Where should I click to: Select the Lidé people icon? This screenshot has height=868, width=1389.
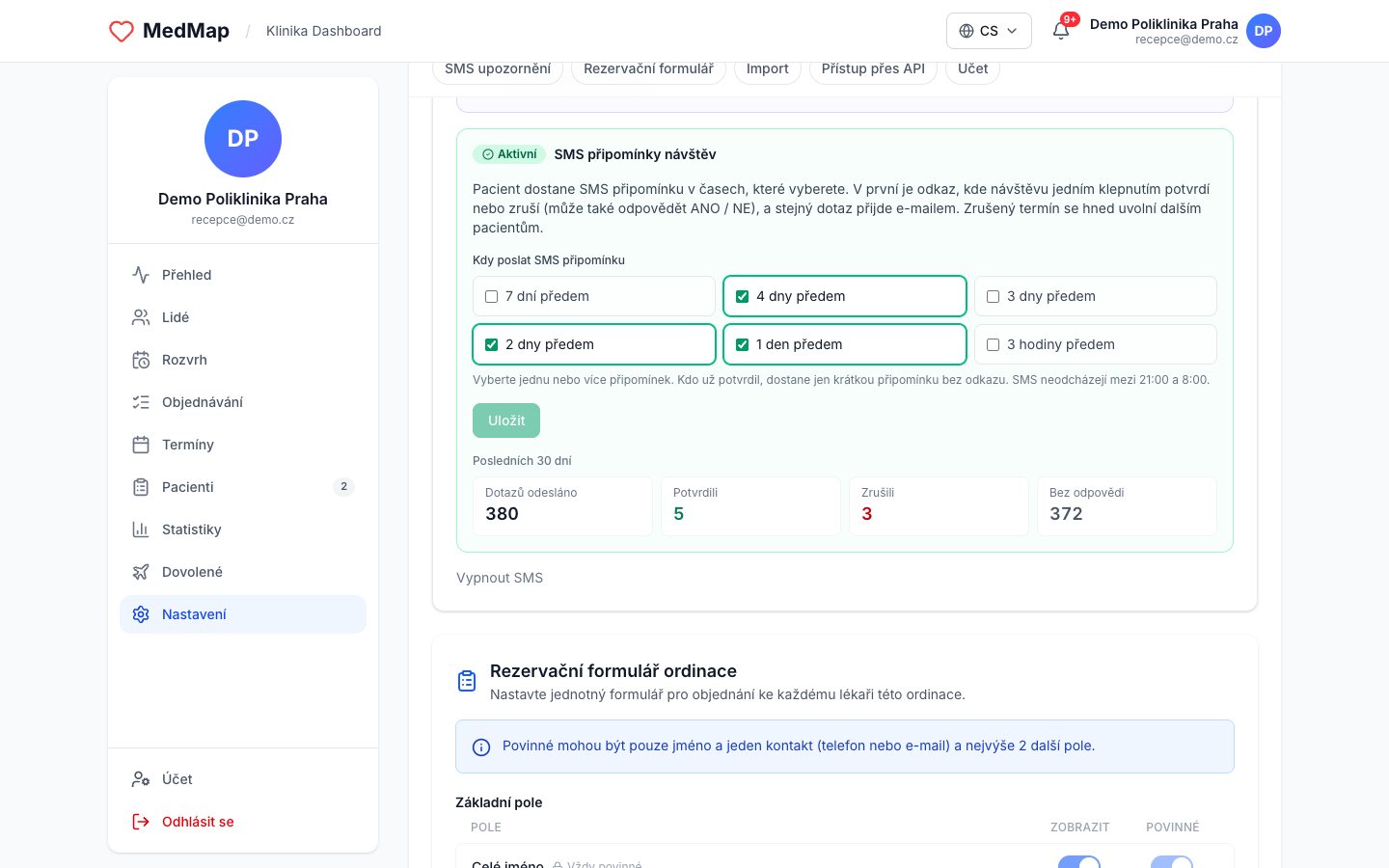point(141,317)
